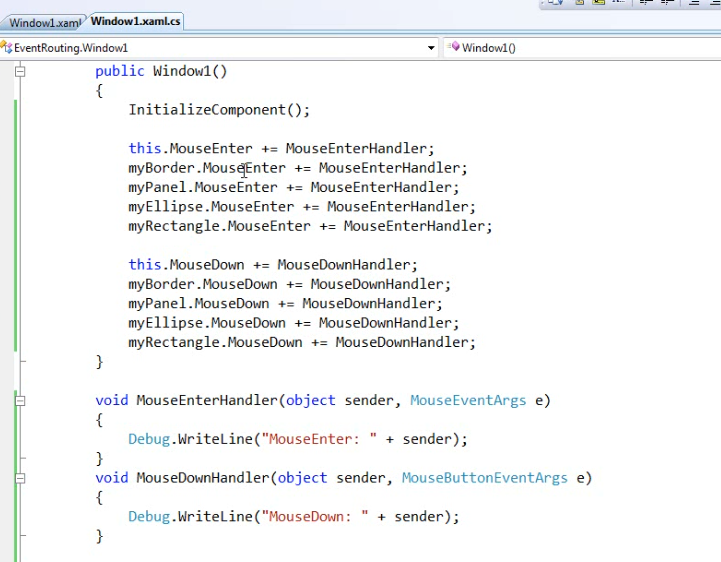
Task: Click the myBorder.MouseDown line
Action: click(x=289, y=284)
